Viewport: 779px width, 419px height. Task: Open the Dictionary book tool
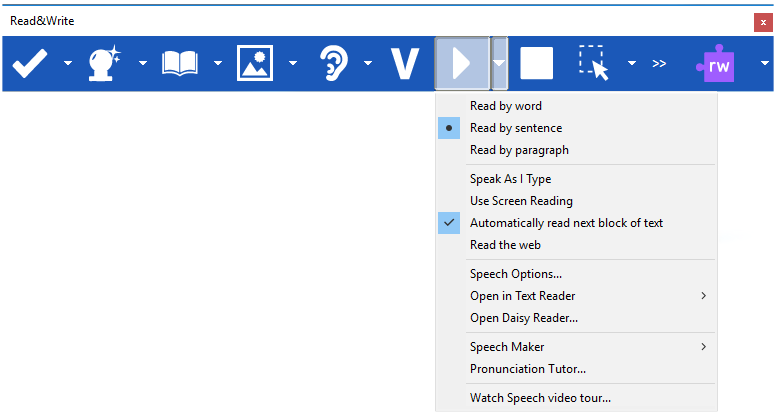click(179, 64)
